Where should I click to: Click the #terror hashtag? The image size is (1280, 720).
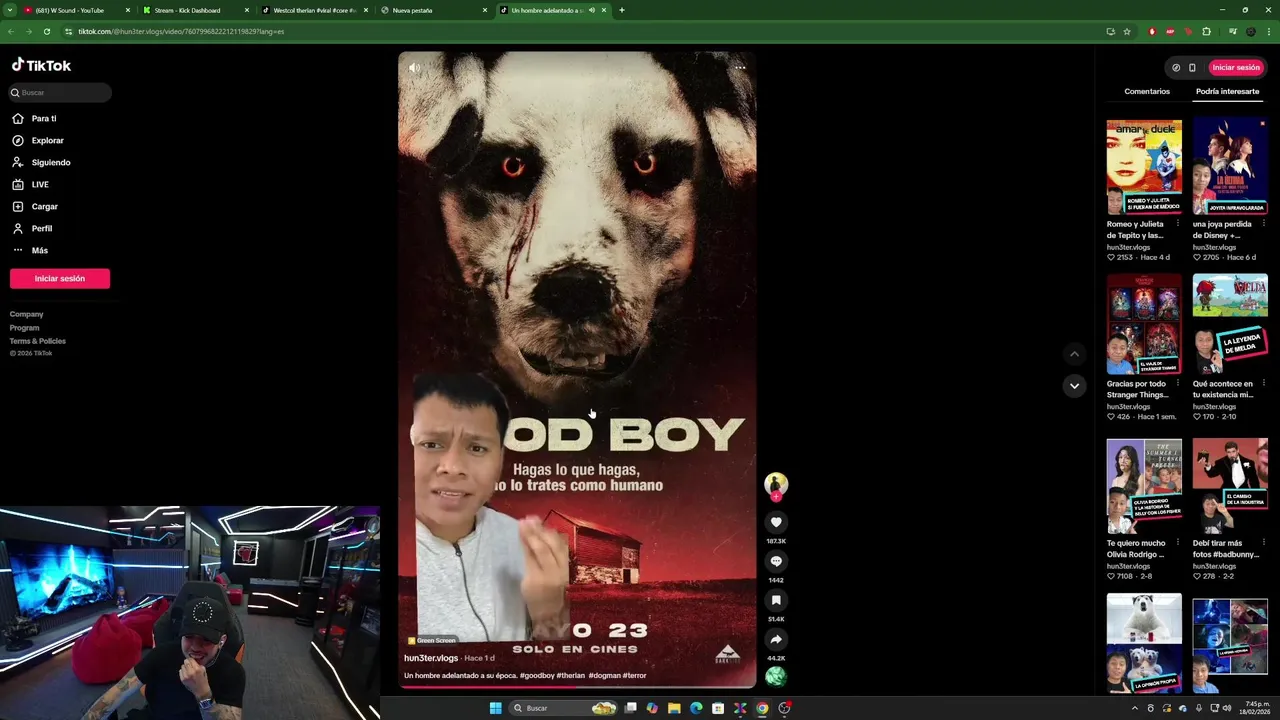coord(634,675)
